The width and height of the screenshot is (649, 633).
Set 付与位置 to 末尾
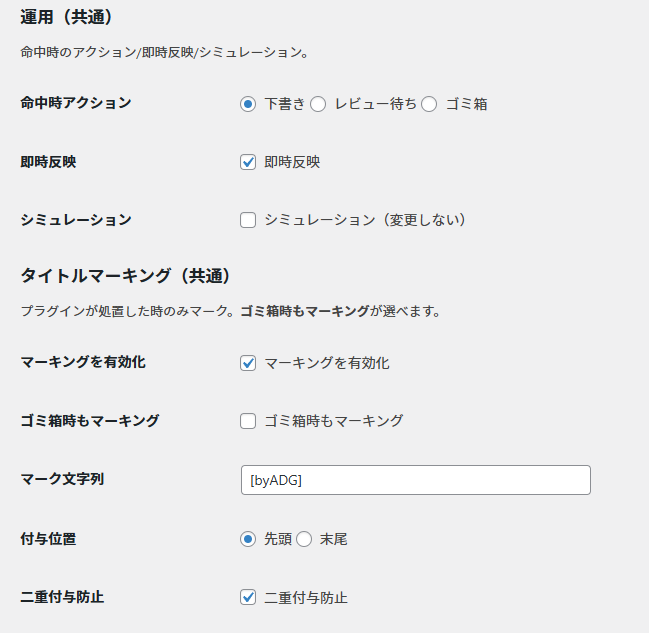coord(304,539)
